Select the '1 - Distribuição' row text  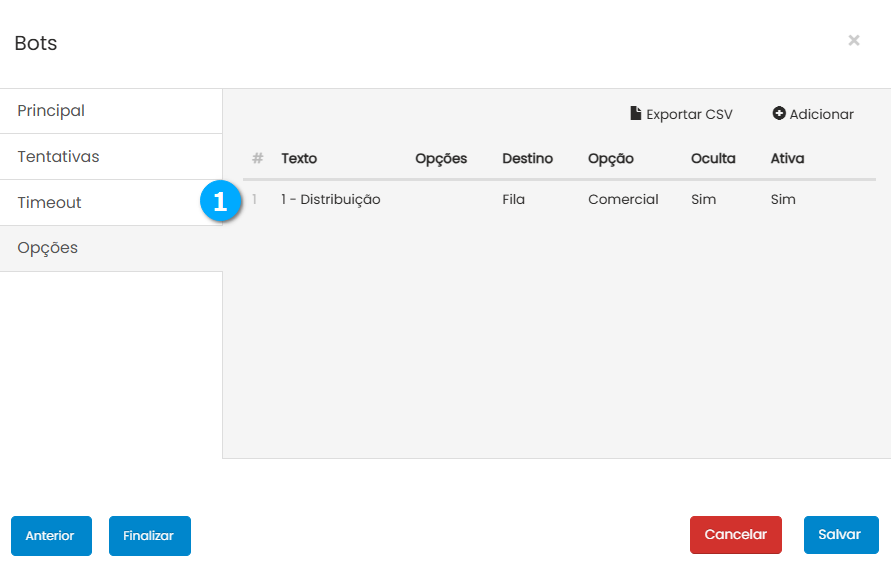point(331,200)
